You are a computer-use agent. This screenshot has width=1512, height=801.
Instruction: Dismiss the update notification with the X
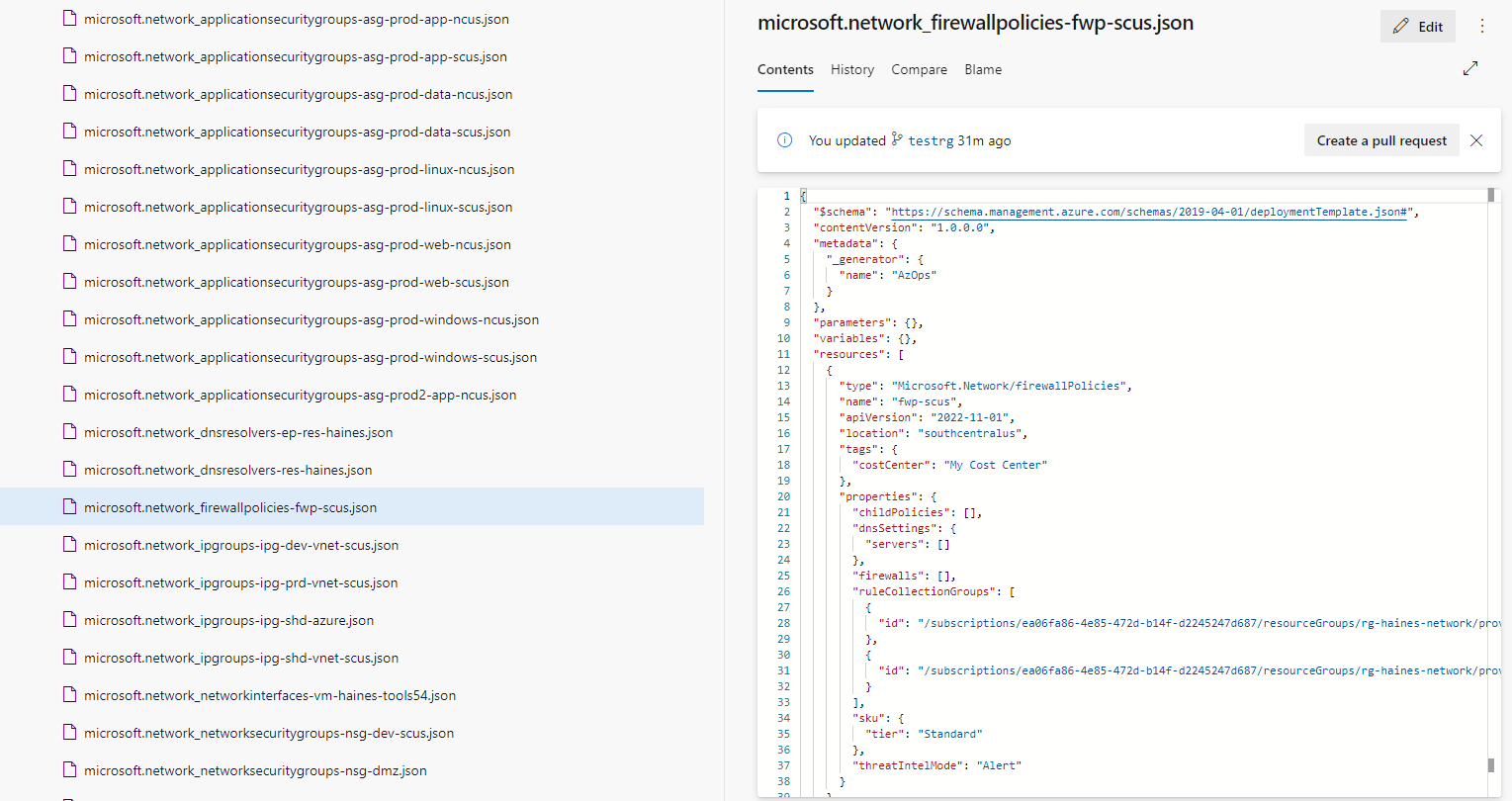pos(1476,140)
